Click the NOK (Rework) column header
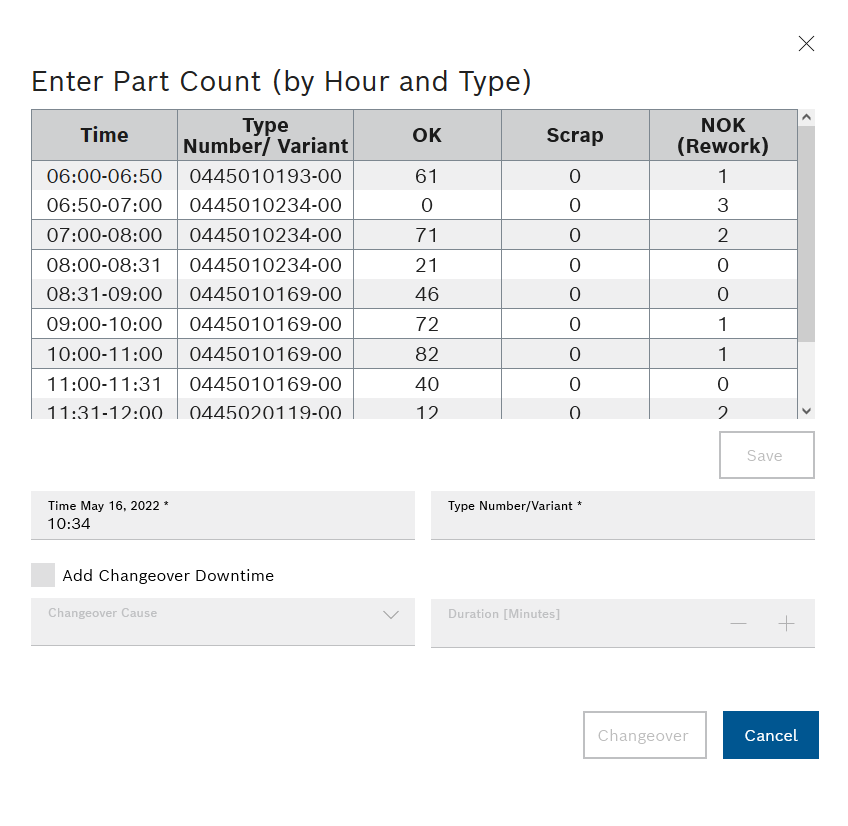 coord(722,135)
